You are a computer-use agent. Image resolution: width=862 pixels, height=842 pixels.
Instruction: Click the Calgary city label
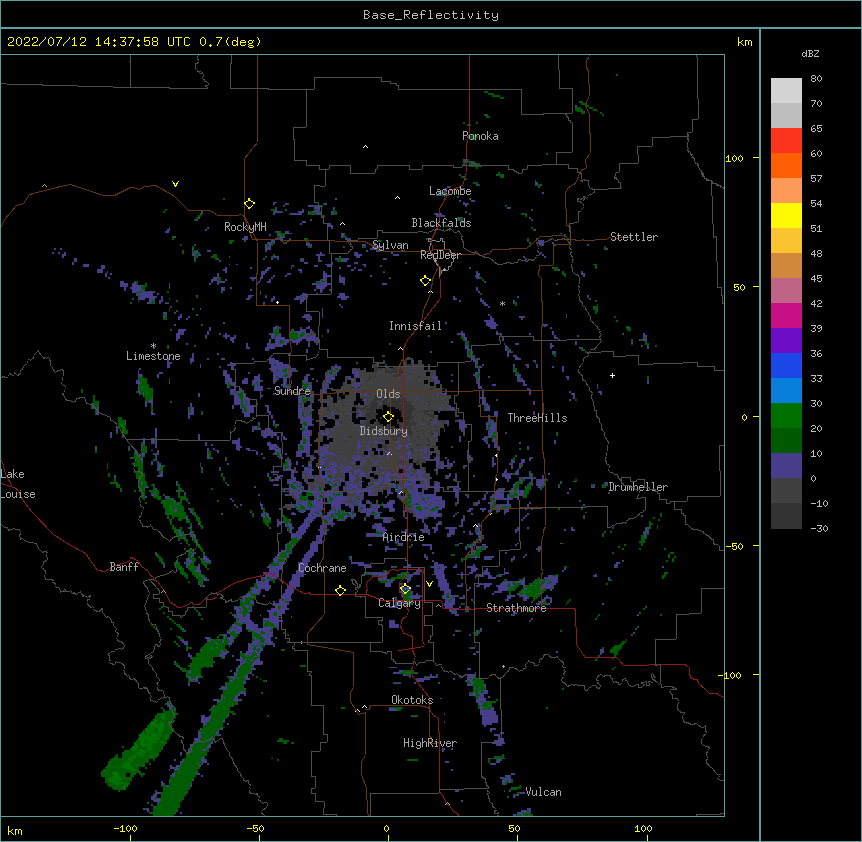399,603
